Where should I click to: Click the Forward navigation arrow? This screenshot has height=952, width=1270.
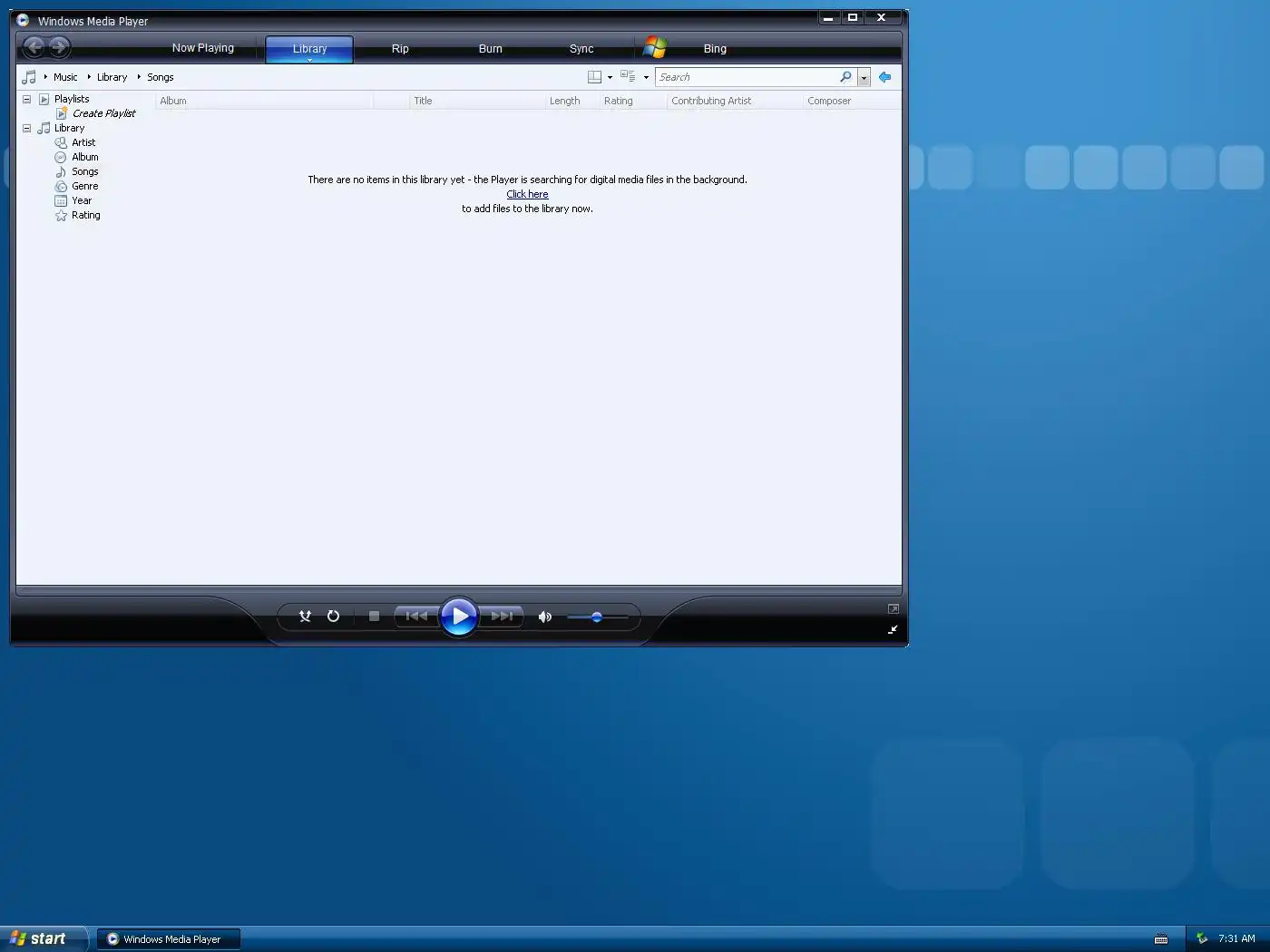click(x=59, y=47)
